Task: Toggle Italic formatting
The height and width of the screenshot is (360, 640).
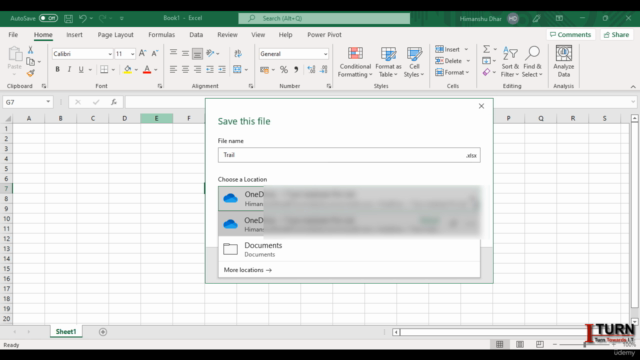Action: coord(69,69)
